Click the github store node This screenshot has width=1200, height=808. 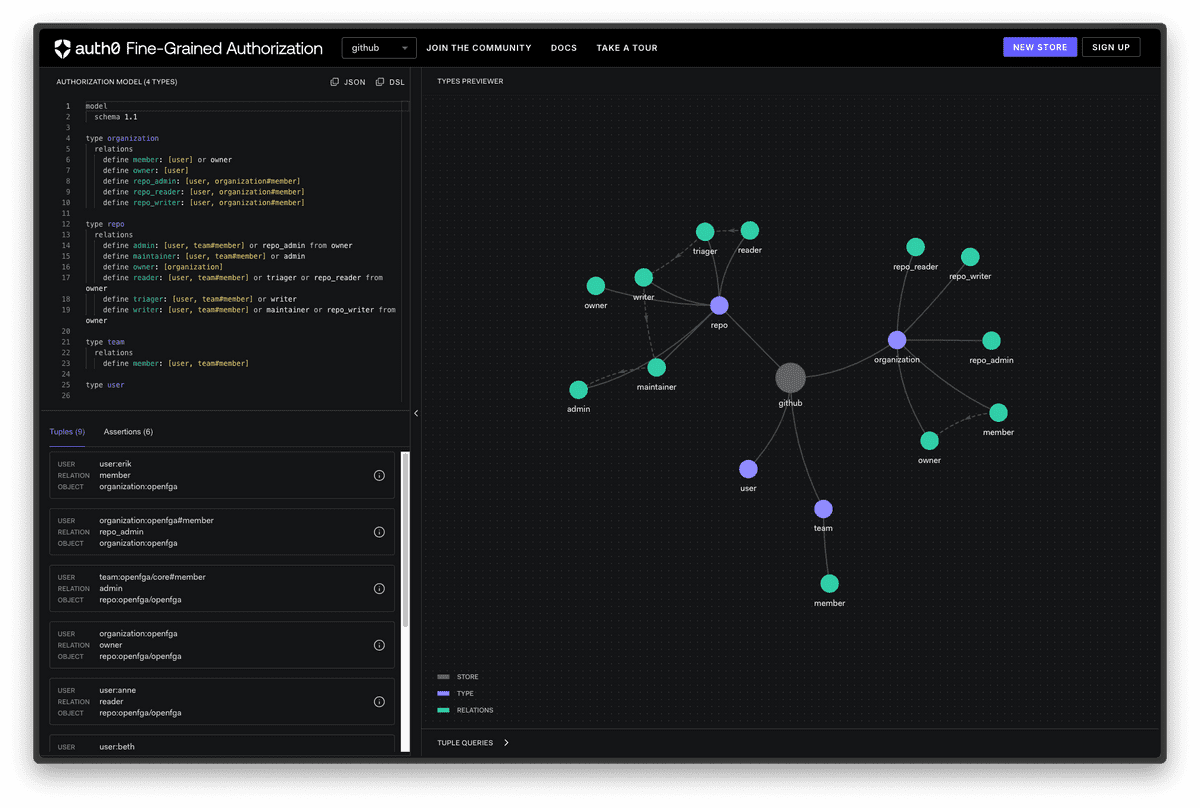pyautogui.click(x=790, y=378)
